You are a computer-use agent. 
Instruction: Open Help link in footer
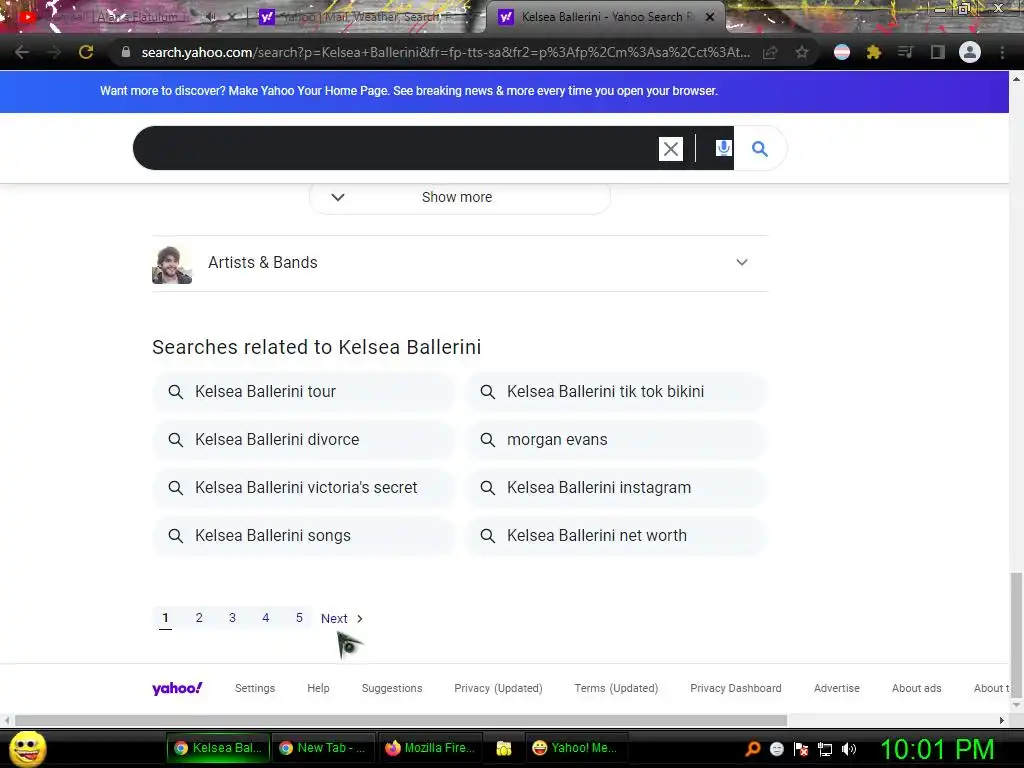click(x=318, y=688)
